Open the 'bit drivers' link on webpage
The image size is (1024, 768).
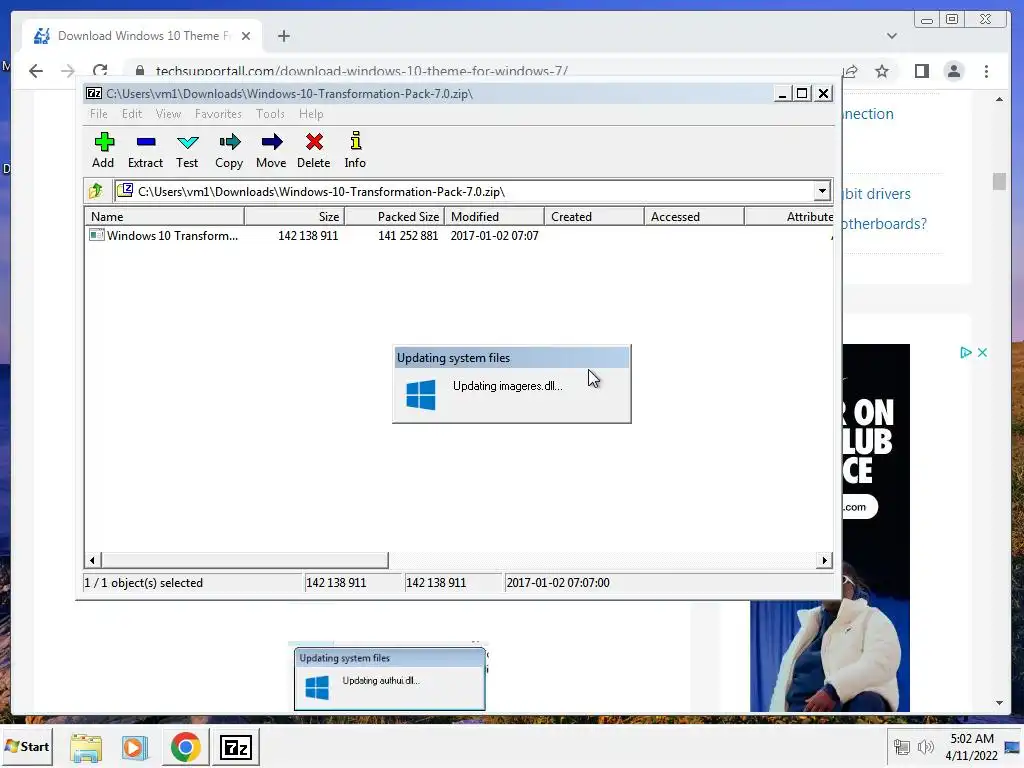(x=875, y=194)
